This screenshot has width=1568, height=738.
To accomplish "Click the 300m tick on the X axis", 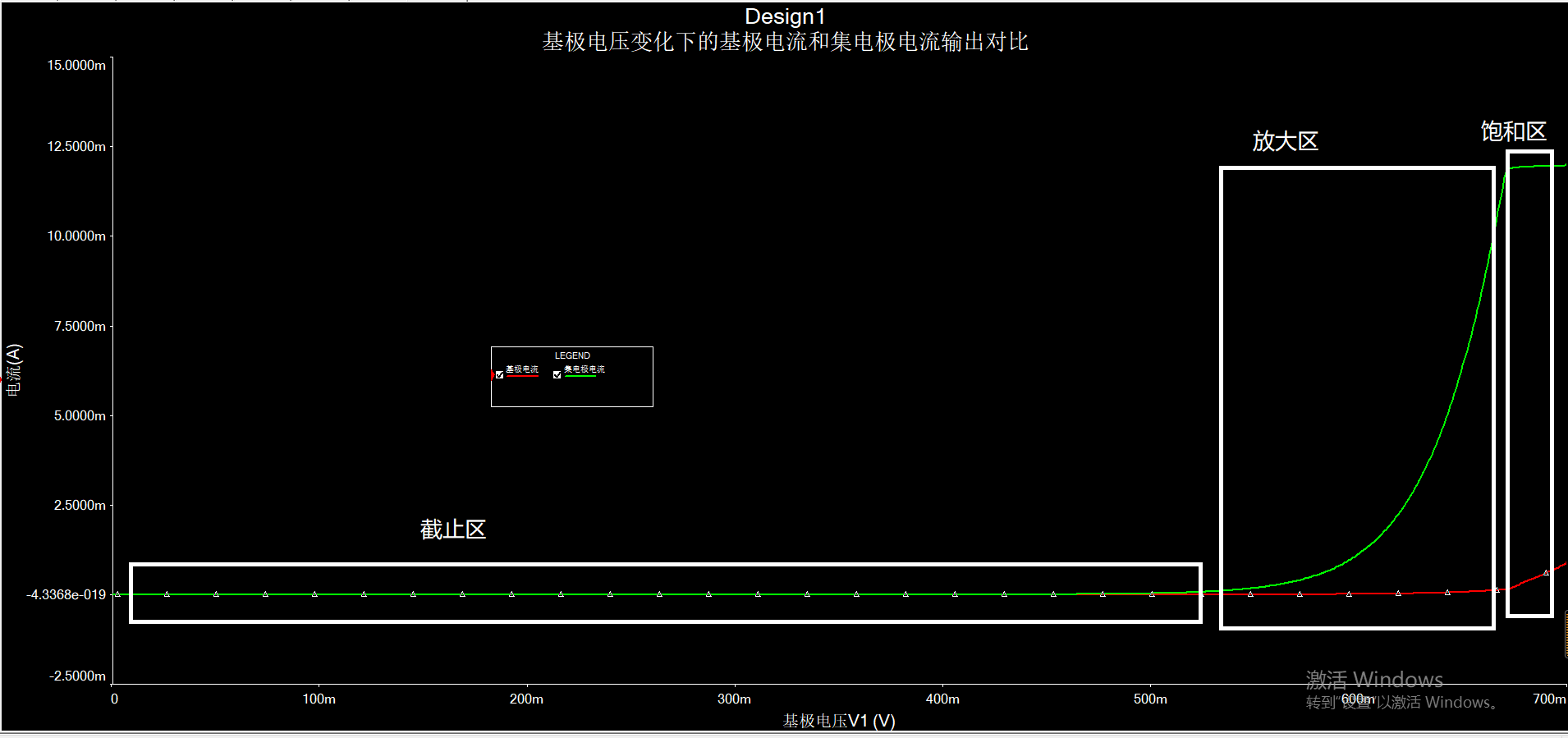I will coord(734,699).
